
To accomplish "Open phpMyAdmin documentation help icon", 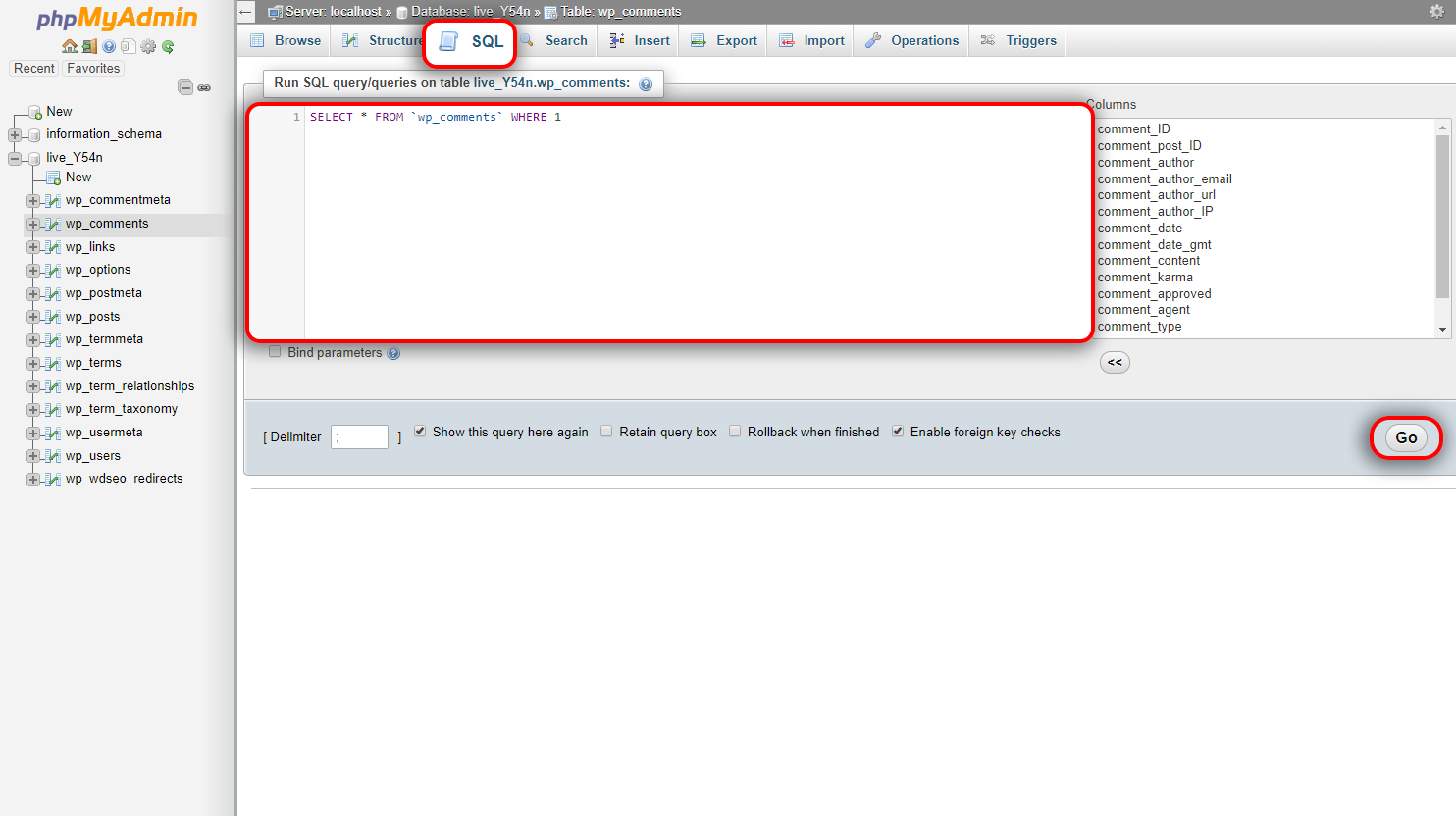I will 109,46.
